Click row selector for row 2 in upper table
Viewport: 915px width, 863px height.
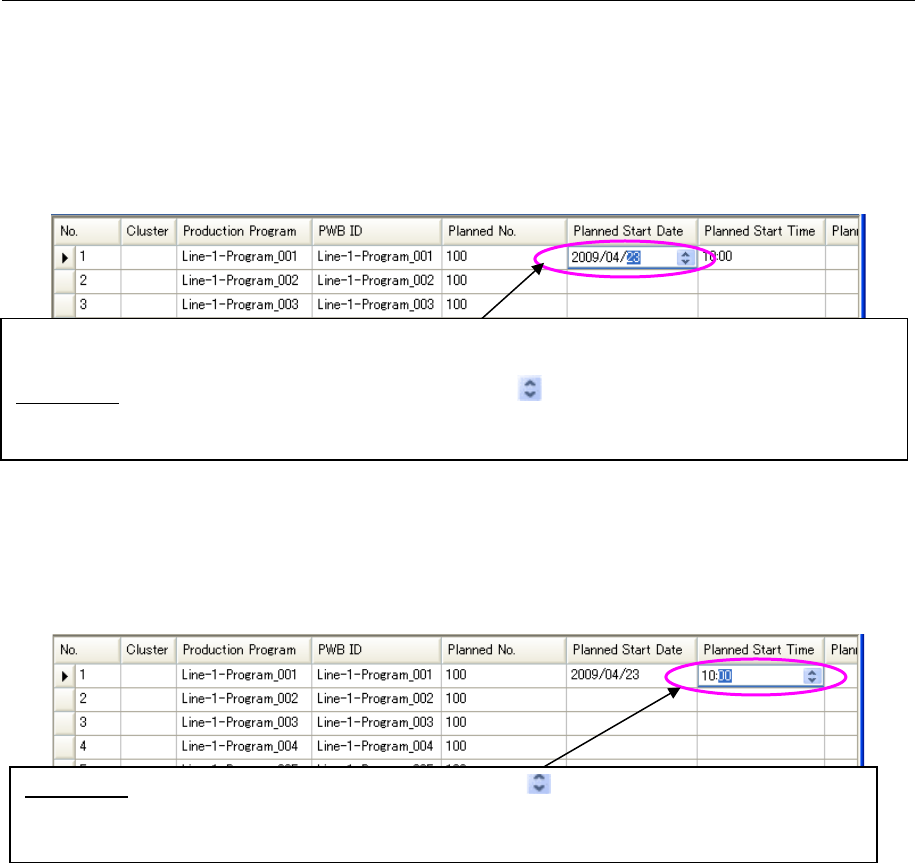[x=65, y=281]
